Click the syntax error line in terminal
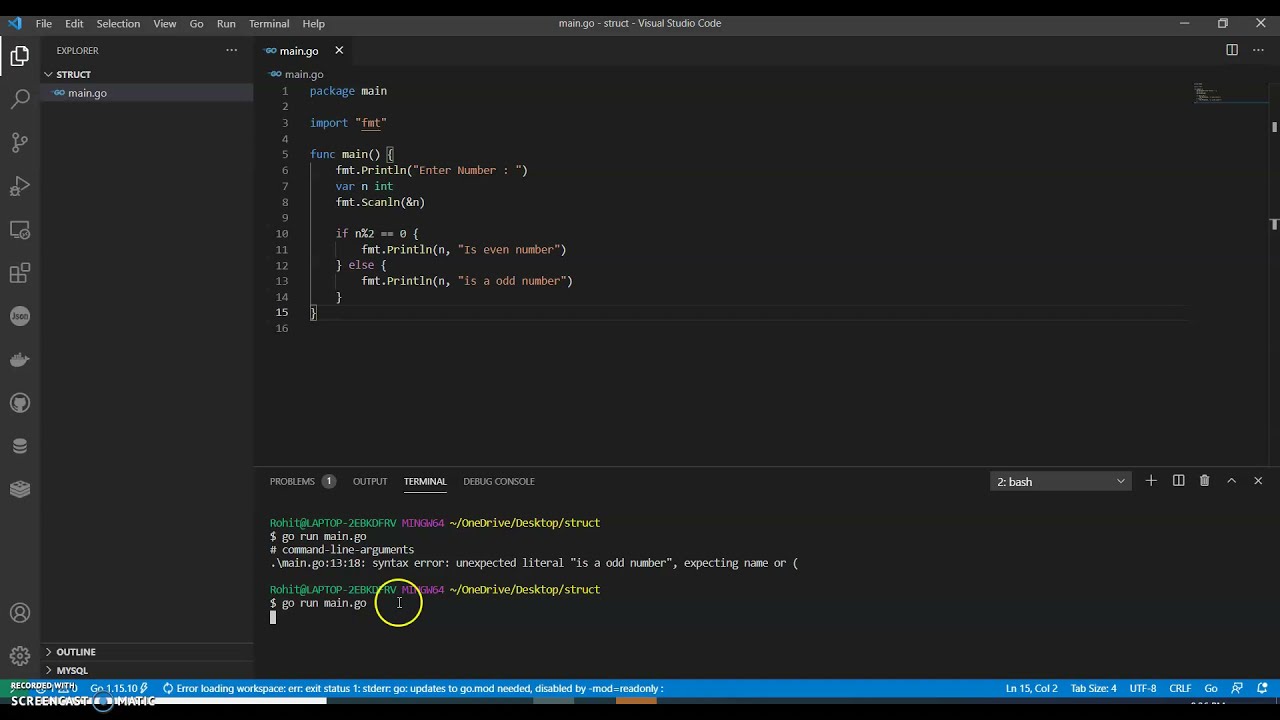The height and width of the screenshot is (720, 1280). (x=534, y=563)
